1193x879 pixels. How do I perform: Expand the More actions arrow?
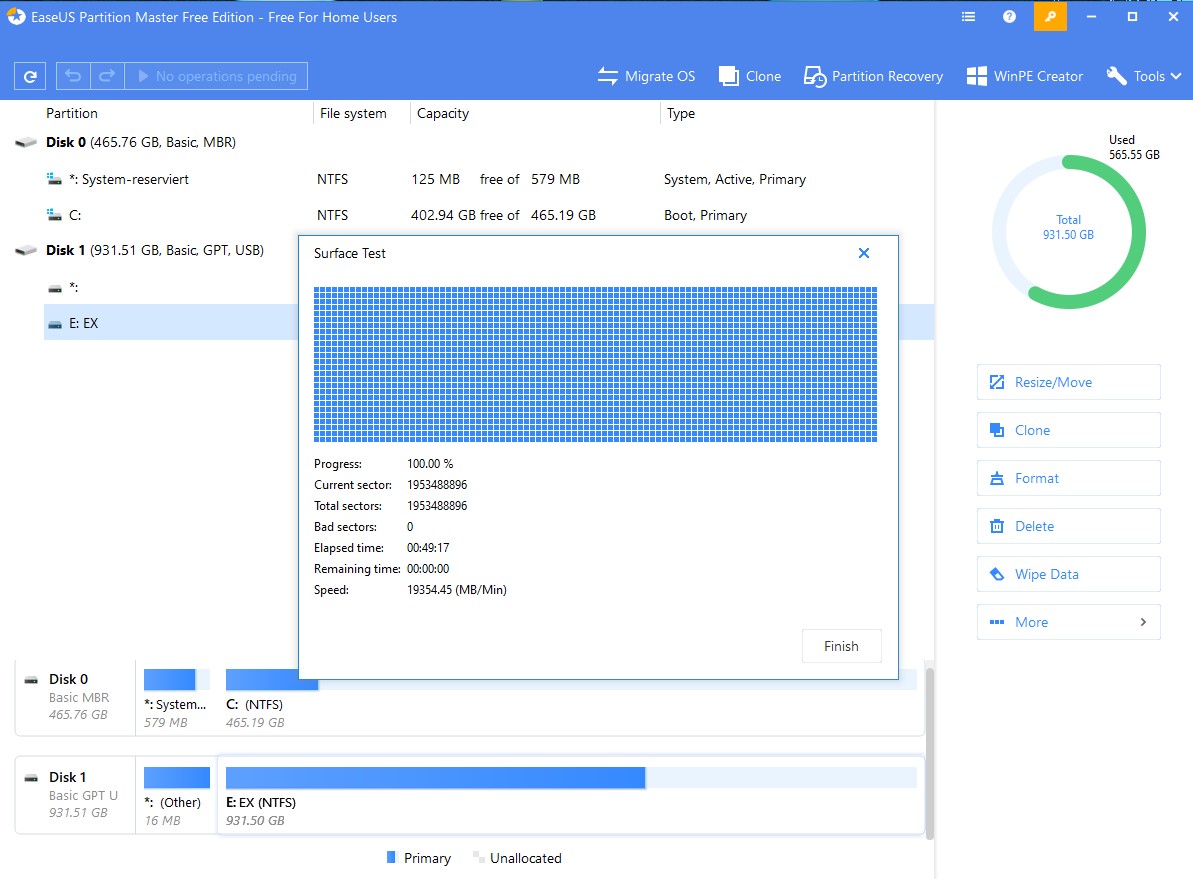tap(1143, 622)
